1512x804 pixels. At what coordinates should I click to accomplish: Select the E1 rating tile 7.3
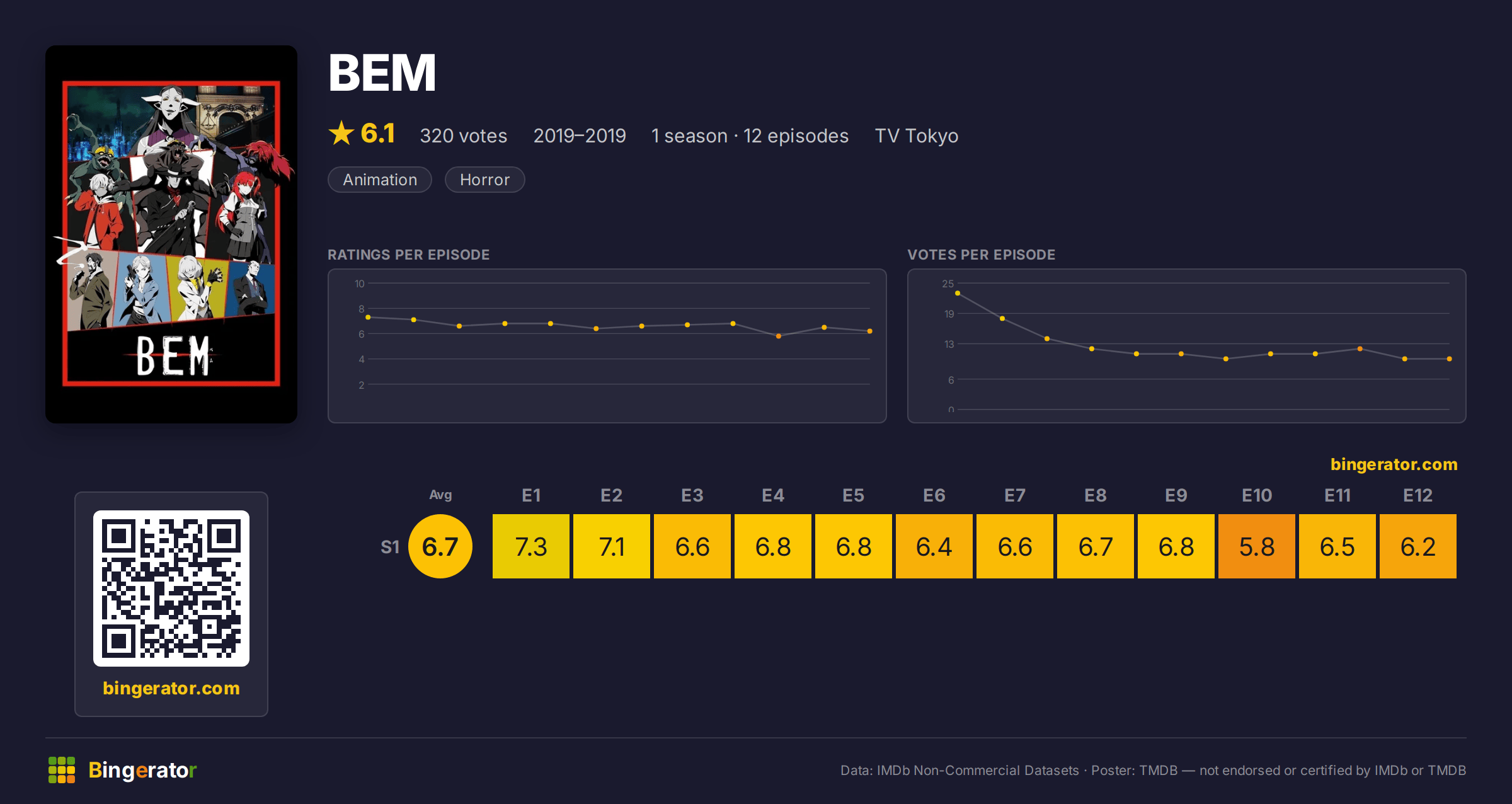pyautogui.click(x=531, y=546)
